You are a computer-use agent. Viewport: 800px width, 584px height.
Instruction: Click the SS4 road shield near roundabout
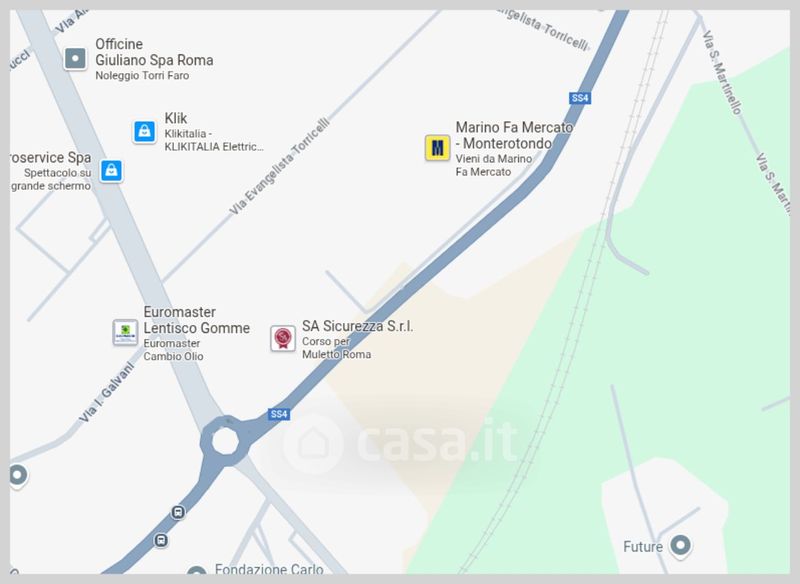click(279, 414)
